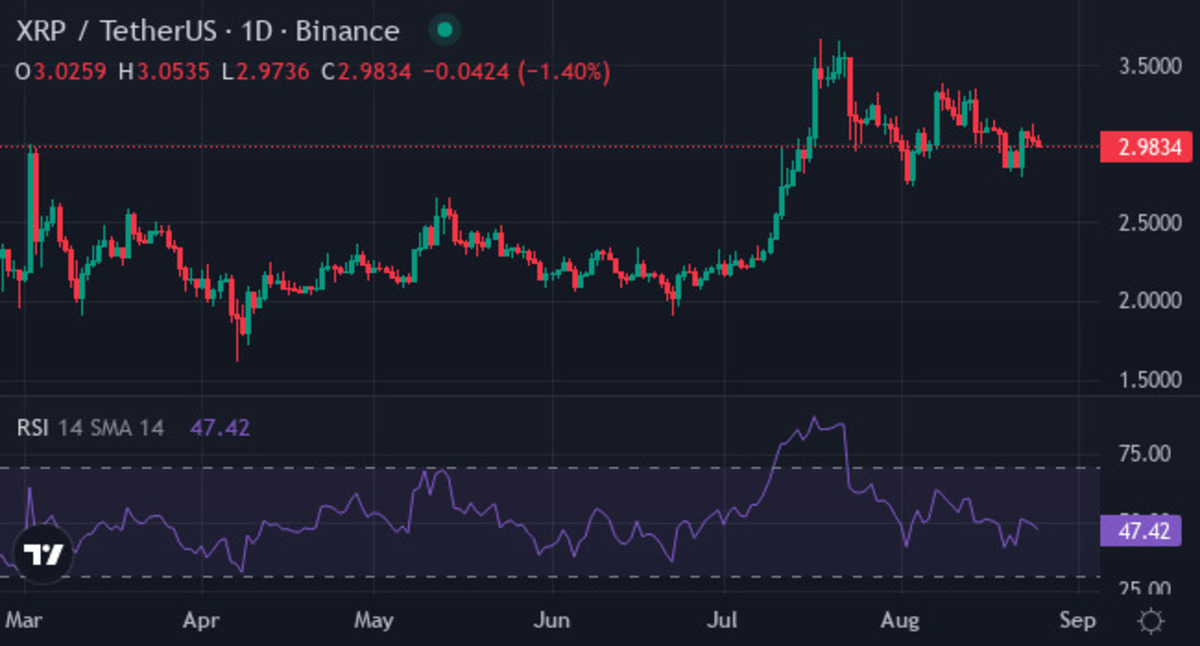Image resolution: width=1200 pixels, height=646 pixels.
Task: Select the XRP / TetherUS symbol title
Action: 207,31
